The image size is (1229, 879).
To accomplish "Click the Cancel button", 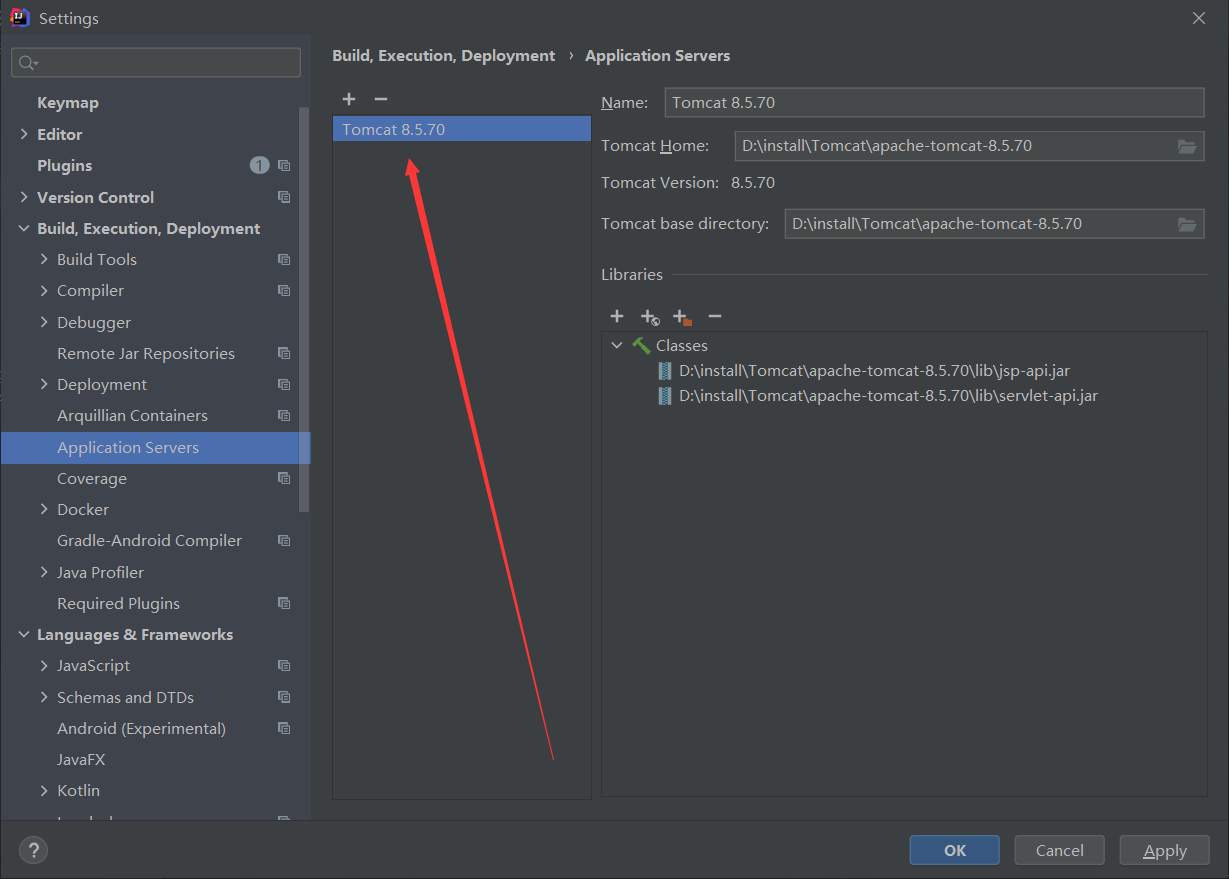I will [x=1059, y=850].
